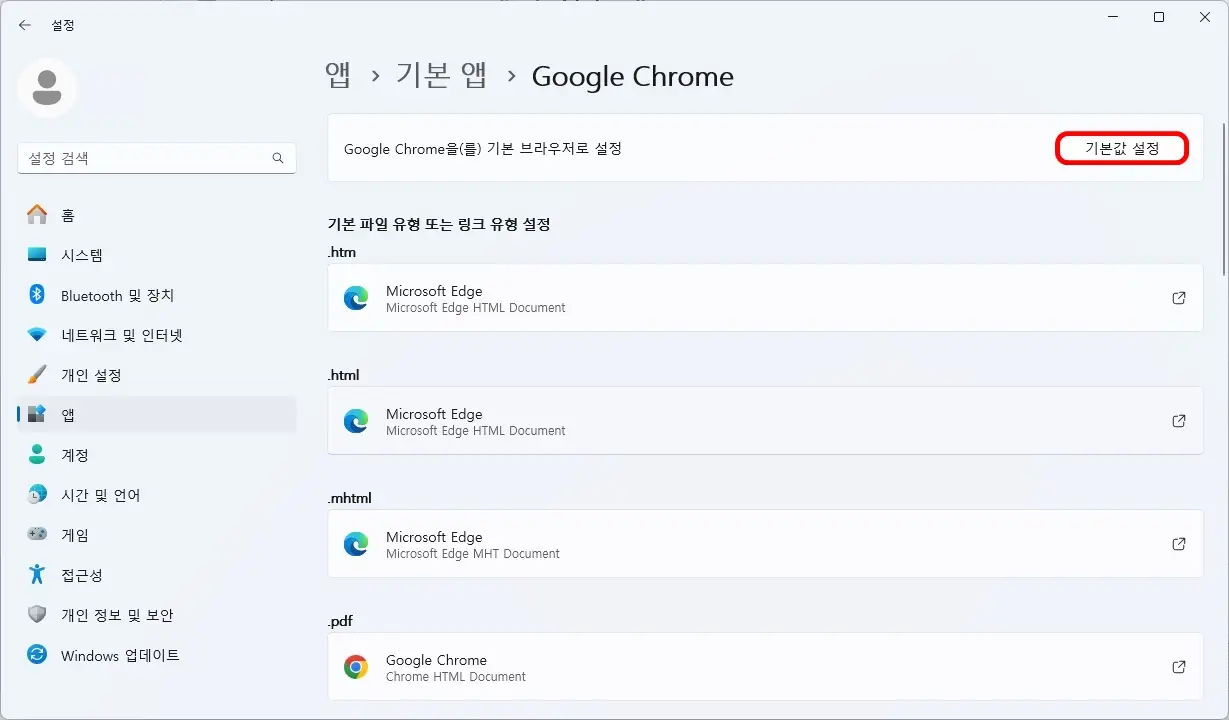Screen dimensions: 1229x720
Task: Click the 앱 breadcrumb link
Action: click(338, 76)
